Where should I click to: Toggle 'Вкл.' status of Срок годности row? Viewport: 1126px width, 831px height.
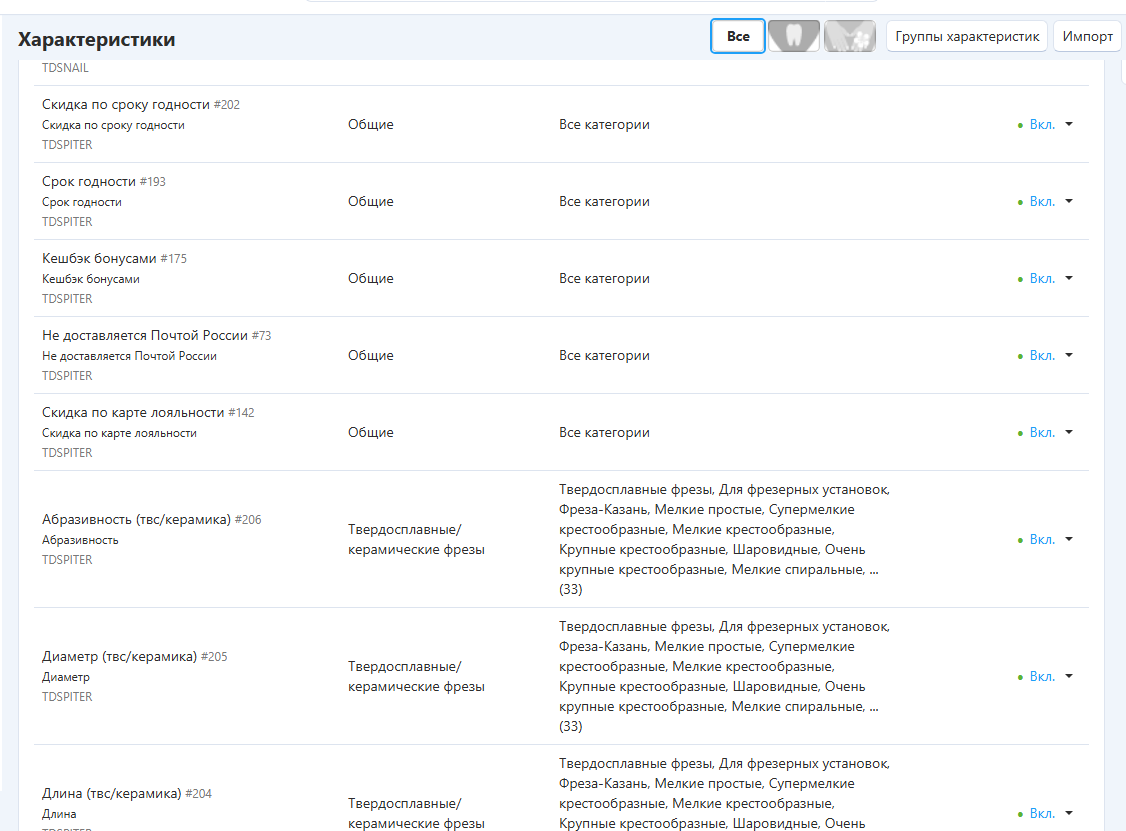[x=1042, y=202]
